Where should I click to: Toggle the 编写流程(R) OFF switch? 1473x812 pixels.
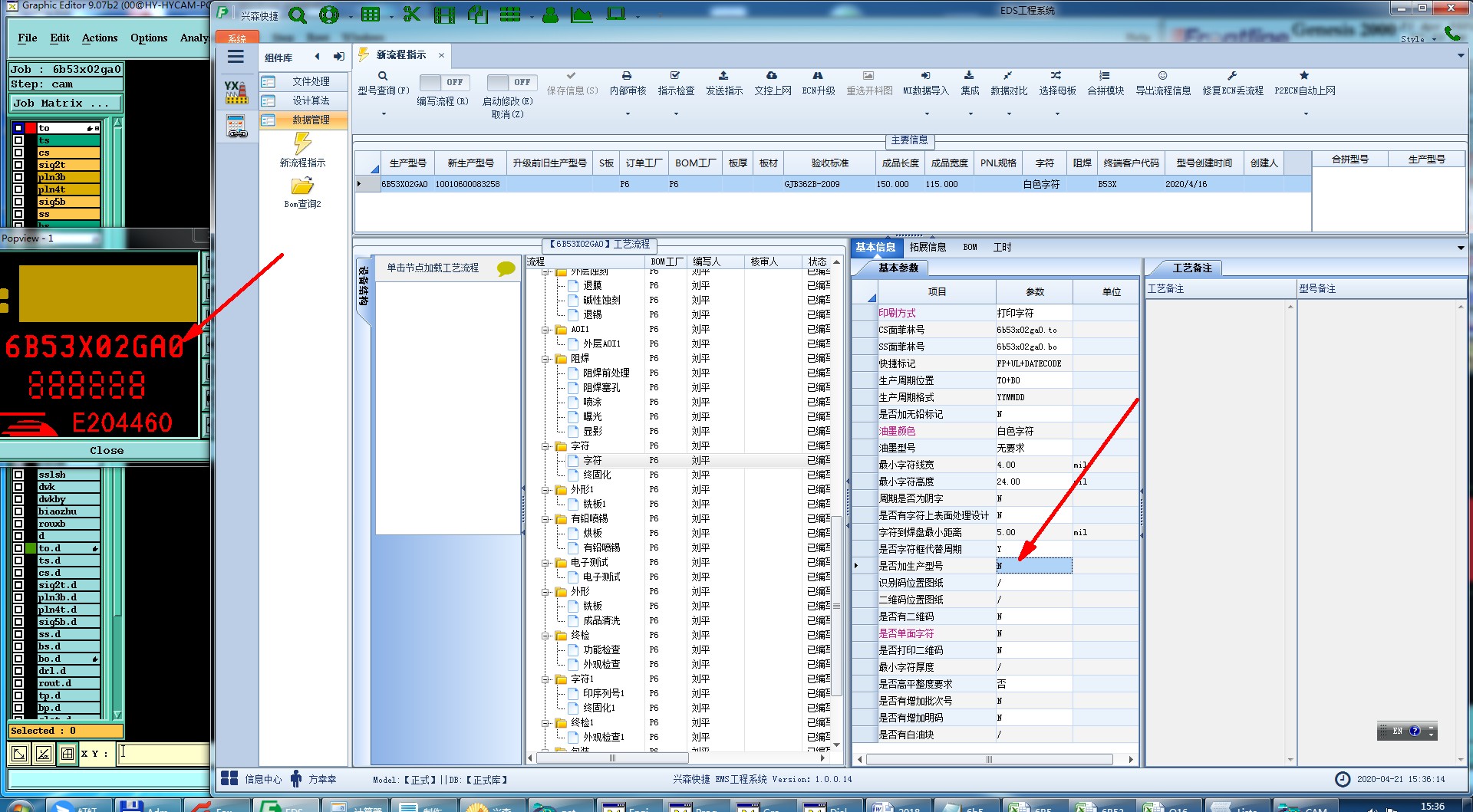pyautogui.click(x=443, y=82)
